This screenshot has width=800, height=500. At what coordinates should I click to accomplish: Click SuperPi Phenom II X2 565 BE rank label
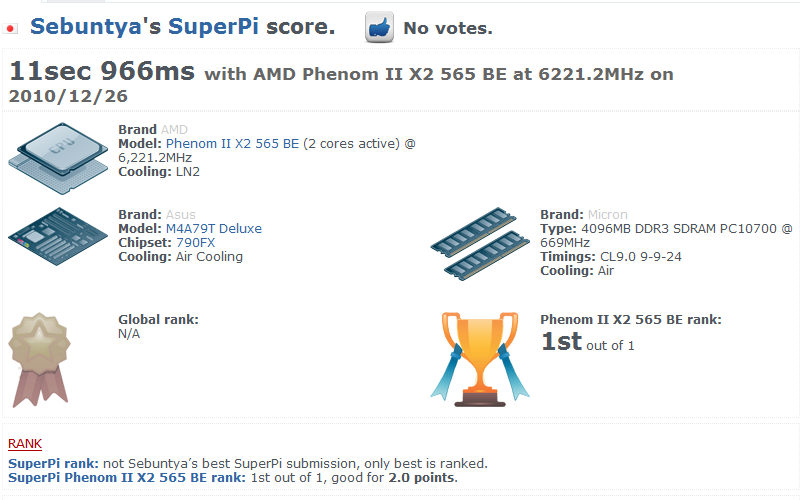click(127, 478)
